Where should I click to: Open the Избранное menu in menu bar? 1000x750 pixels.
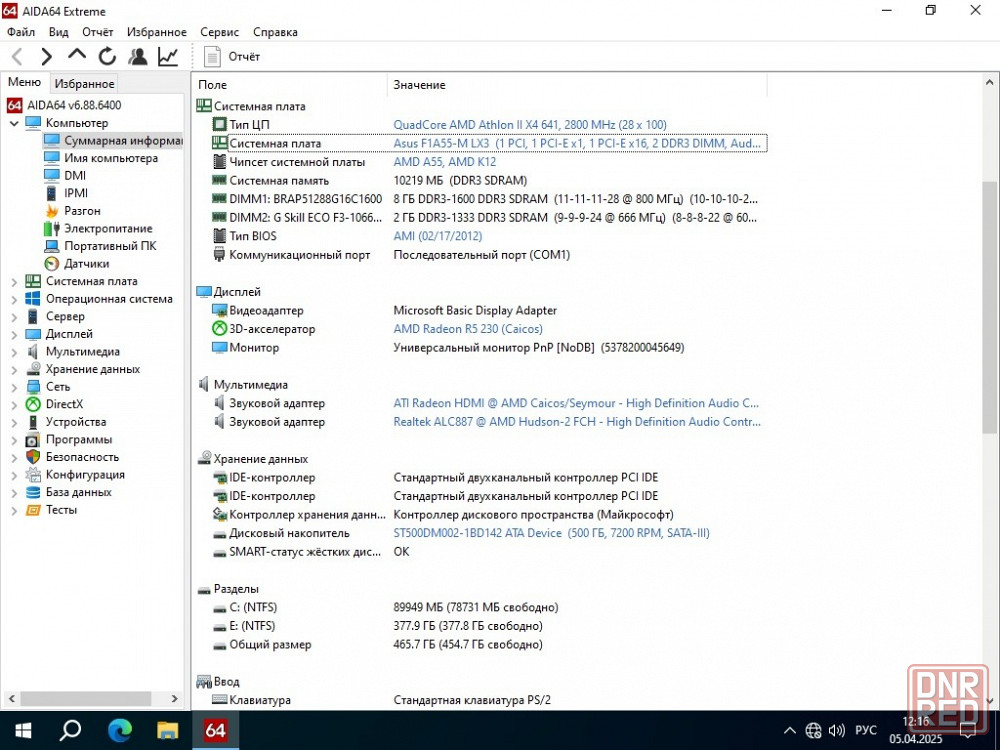[157, 32]
